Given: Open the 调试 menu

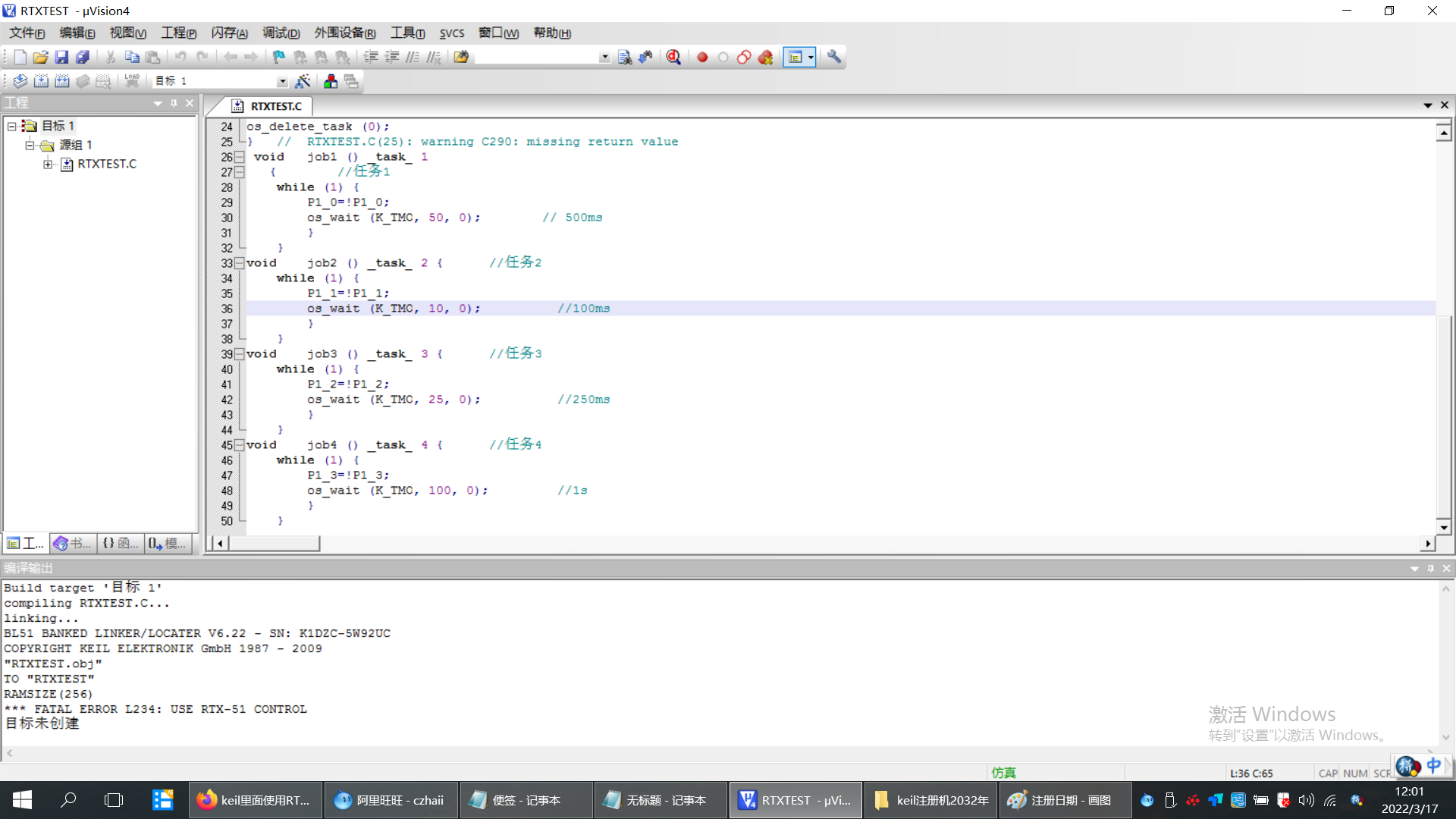Looking at the screenshot, I should pyautogui.click(x=281, y=33).
